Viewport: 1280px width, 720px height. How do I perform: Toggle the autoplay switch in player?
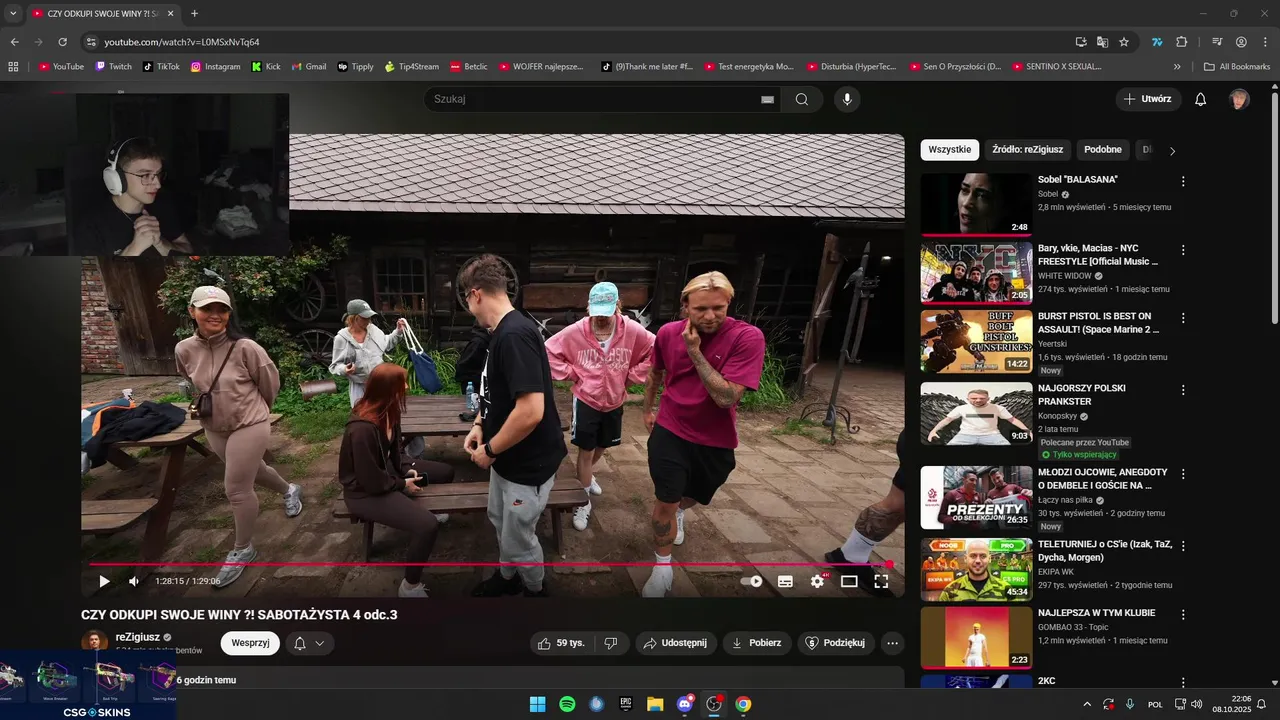point(752,581)
